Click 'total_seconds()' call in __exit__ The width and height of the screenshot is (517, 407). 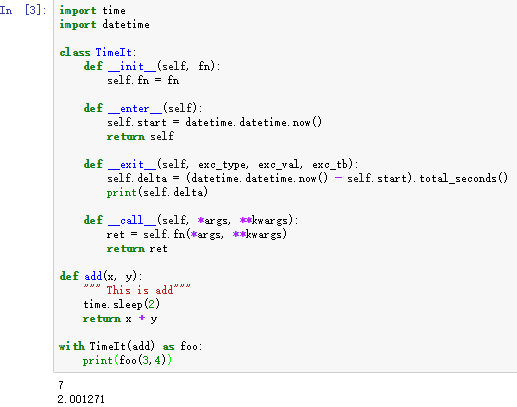(x=464, y=178)
